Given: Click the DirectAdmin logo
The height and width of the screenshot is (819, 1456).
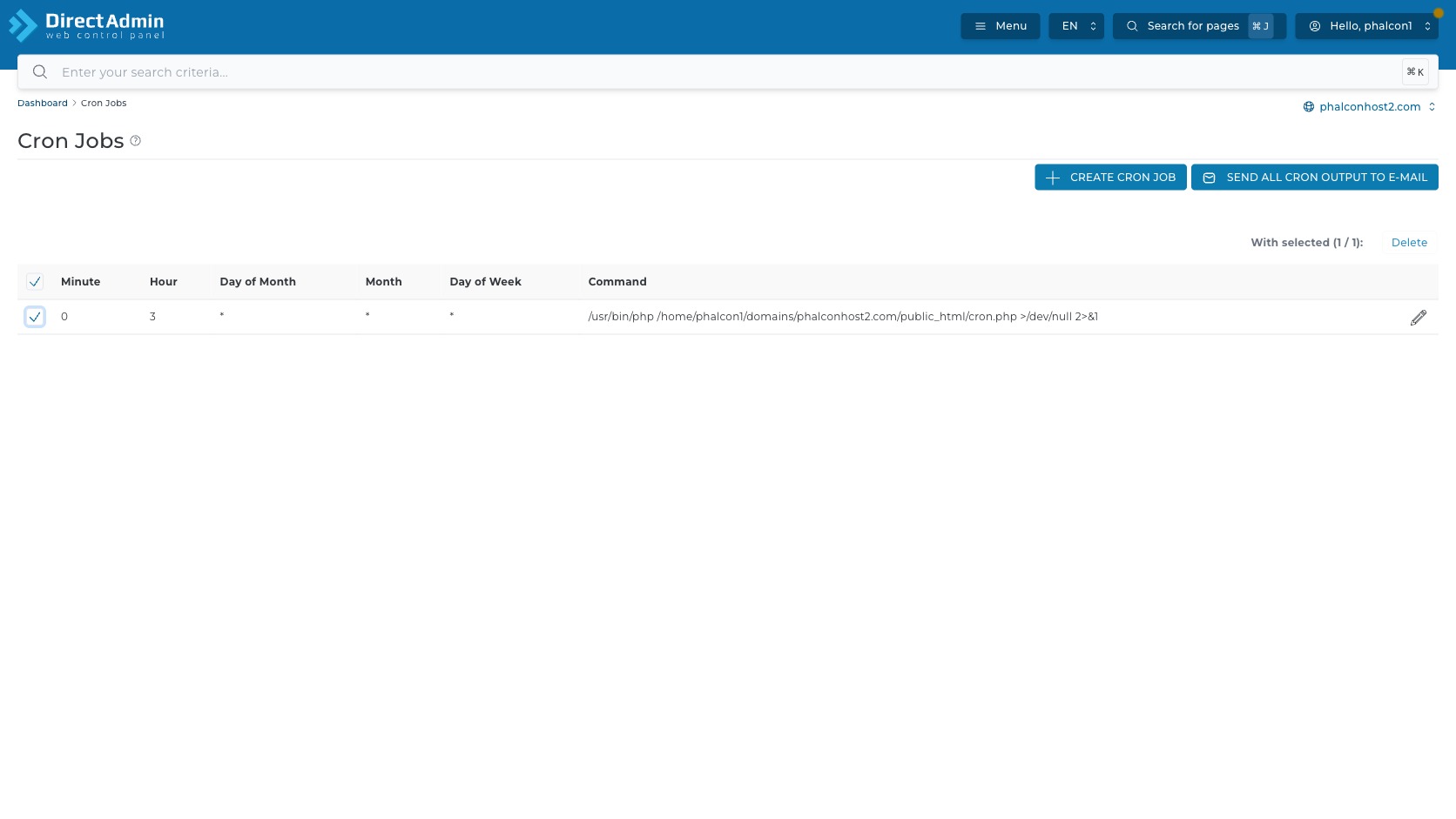Looking at the screenshot, I should (x=86, y=25).
